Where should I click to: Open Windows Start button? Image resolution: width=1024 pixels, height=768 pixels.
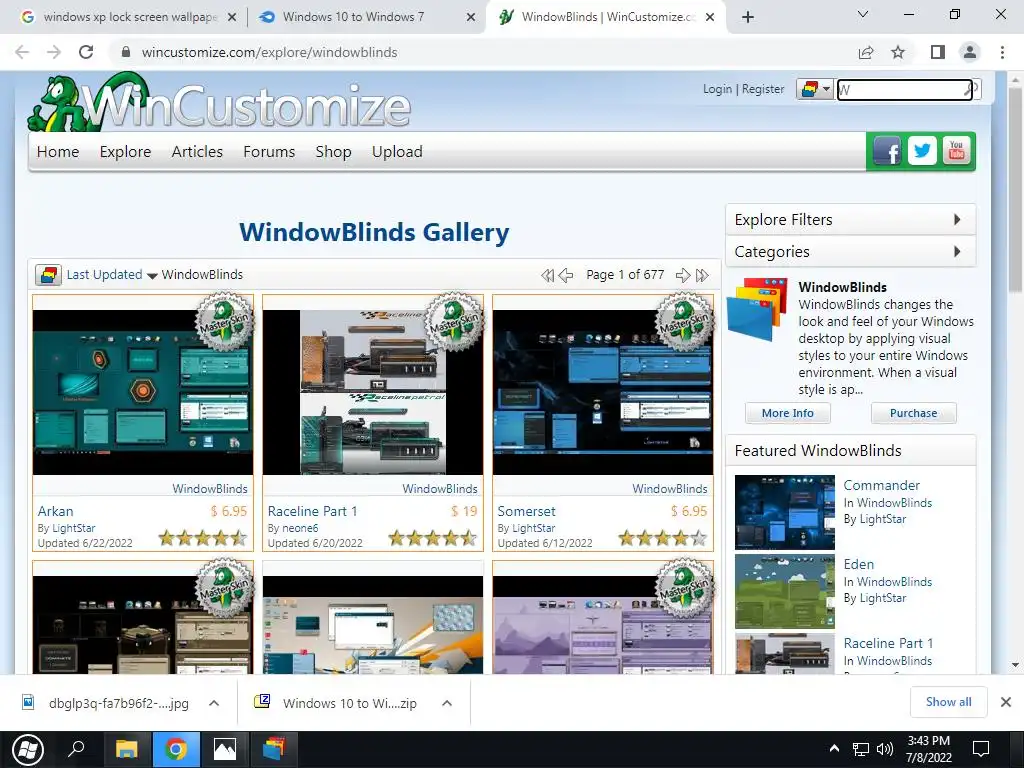(27, 750)
